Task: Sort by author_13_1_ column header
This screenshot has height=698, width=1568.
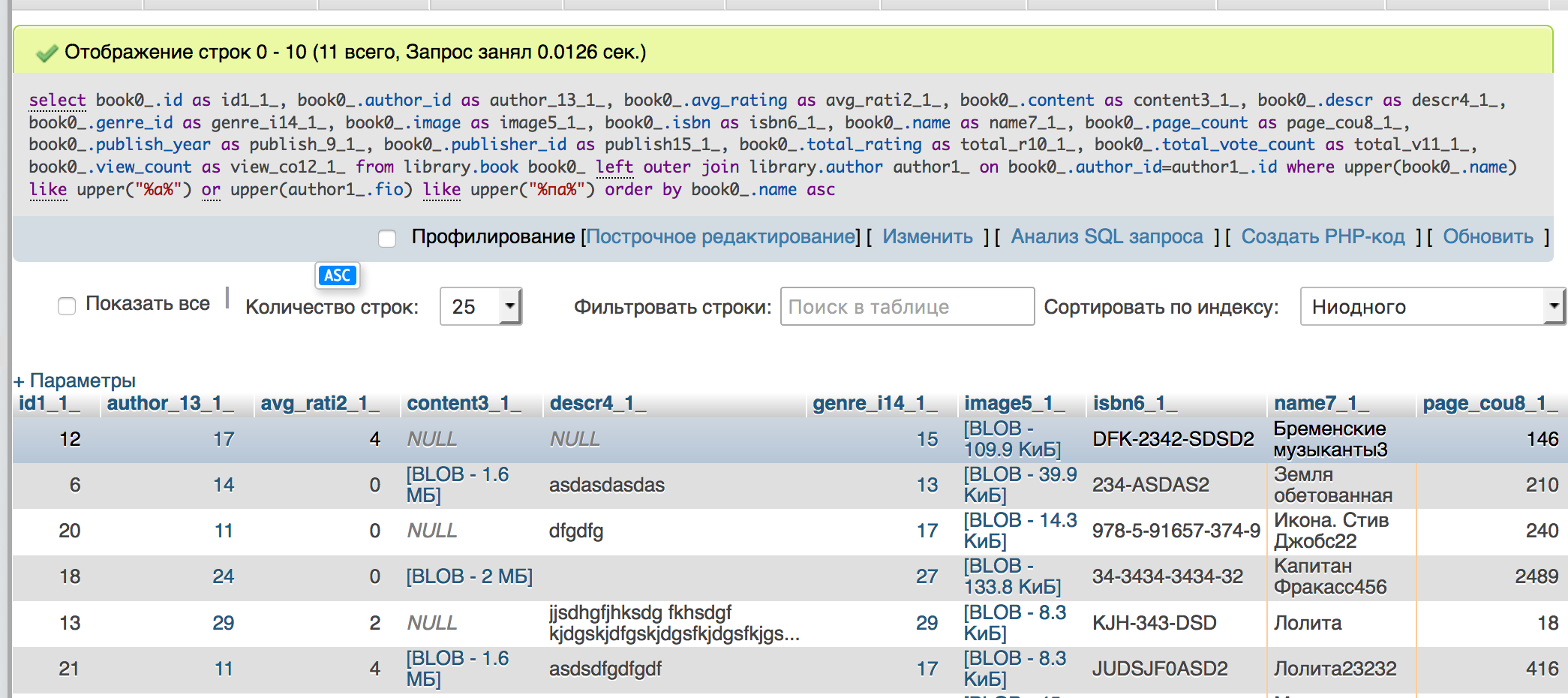Action: point(170,403)
